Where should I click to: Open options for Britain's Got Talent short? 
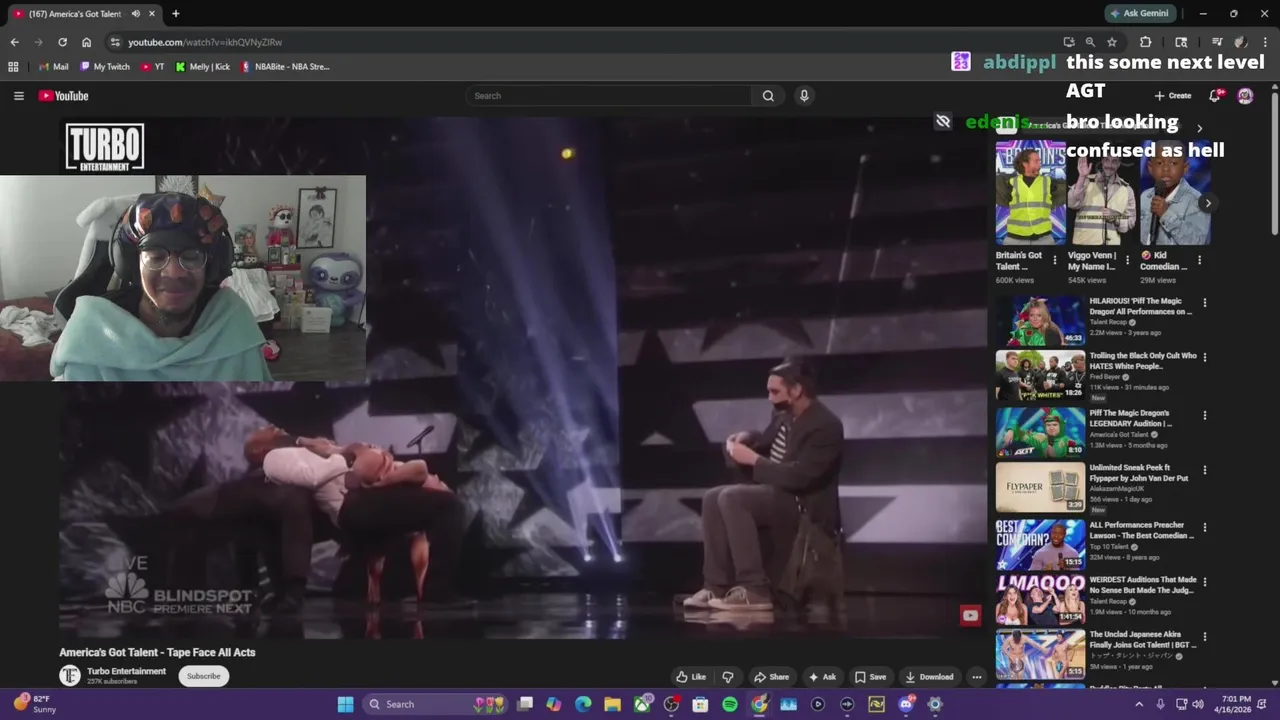1055,260
